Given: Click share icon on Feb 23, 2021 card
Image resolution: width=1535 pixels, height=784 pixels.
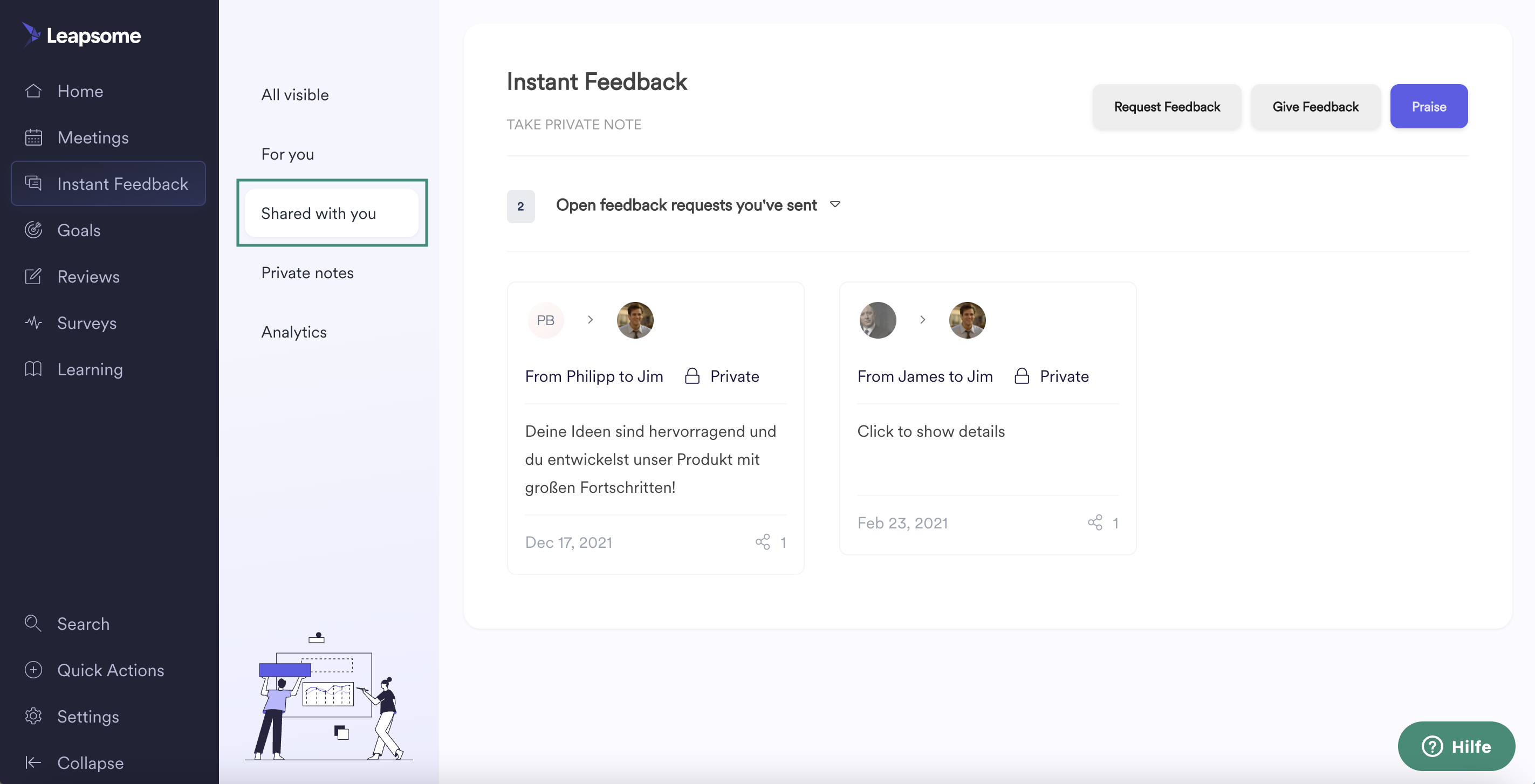Looking at the screenshot, I should tap(1095, 522).
